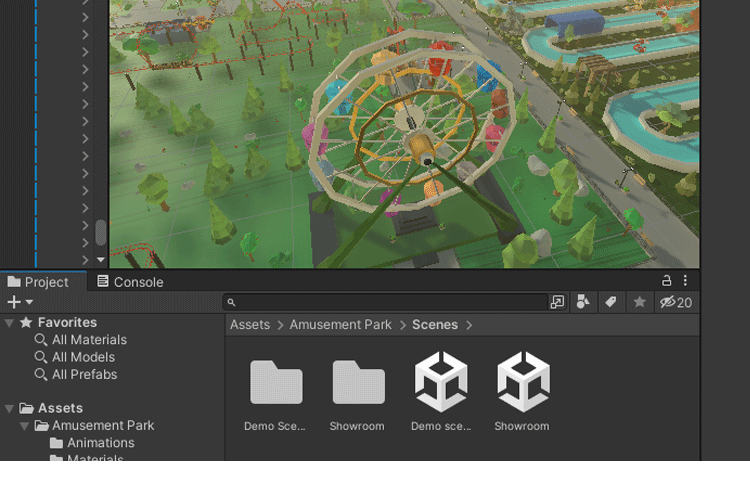The height and width of the screenshot is (480, 750).
Task: Open the Showroom Unity scene file
Action: (x=522, y=381)
